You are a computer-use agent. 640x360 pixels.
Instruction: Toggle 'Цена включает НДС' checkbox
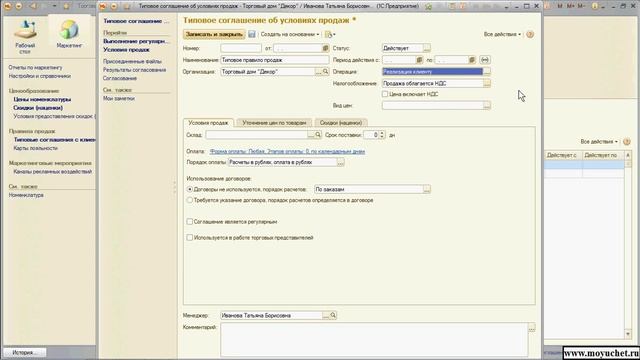[x=385, y=94]
